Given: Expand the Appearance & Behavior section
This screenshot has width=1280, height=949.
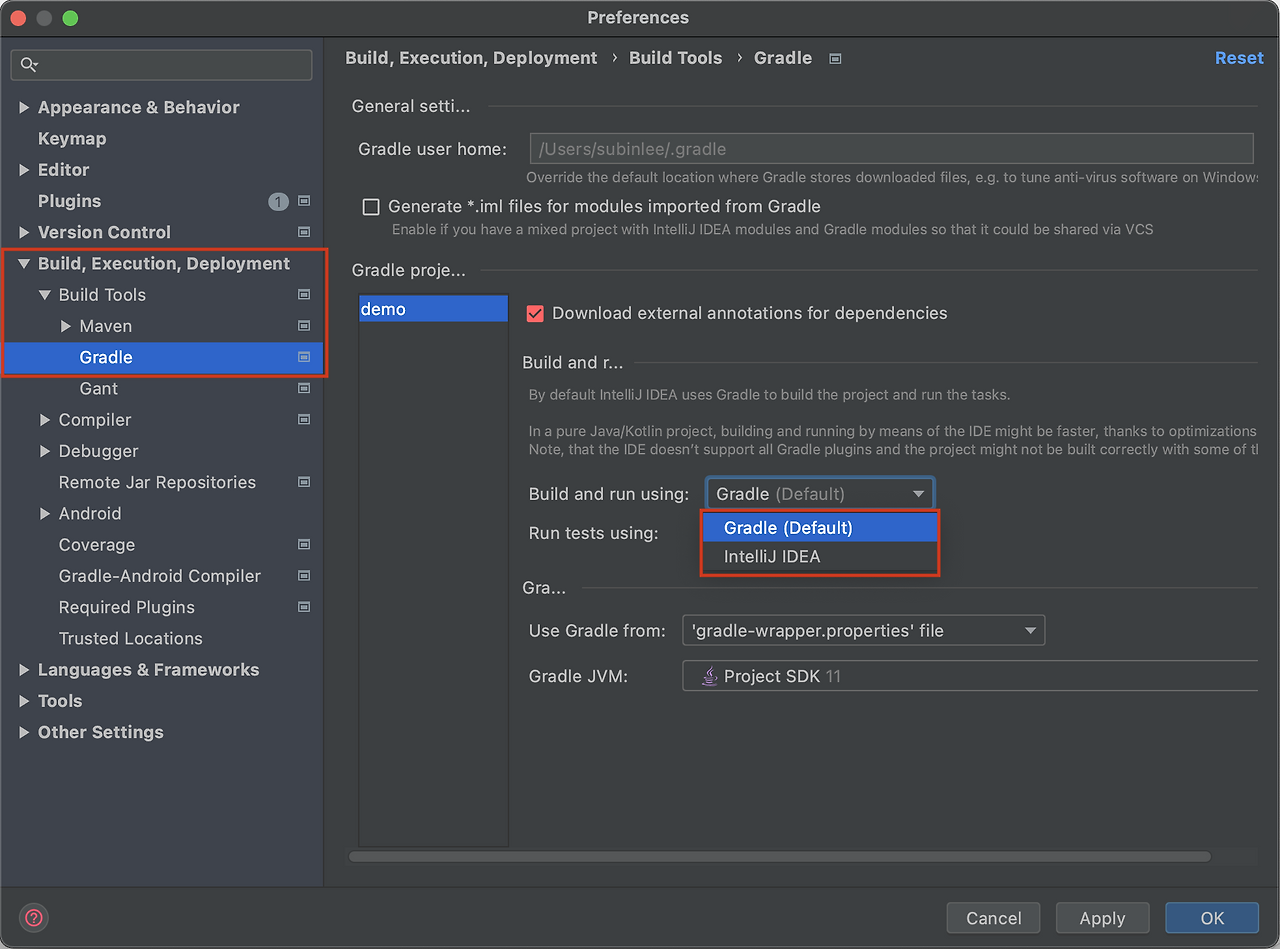Looking at the screenshot, I should coord(24,107).
